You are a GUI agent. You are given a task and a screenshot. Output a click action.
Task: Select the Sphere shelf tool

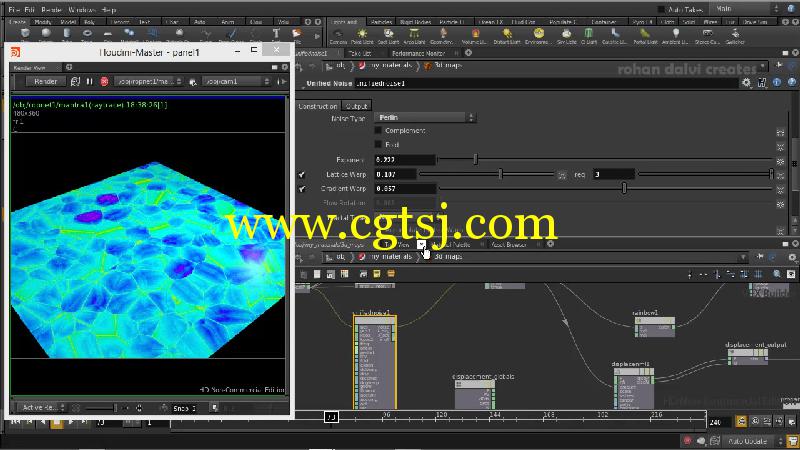(46, 34)
